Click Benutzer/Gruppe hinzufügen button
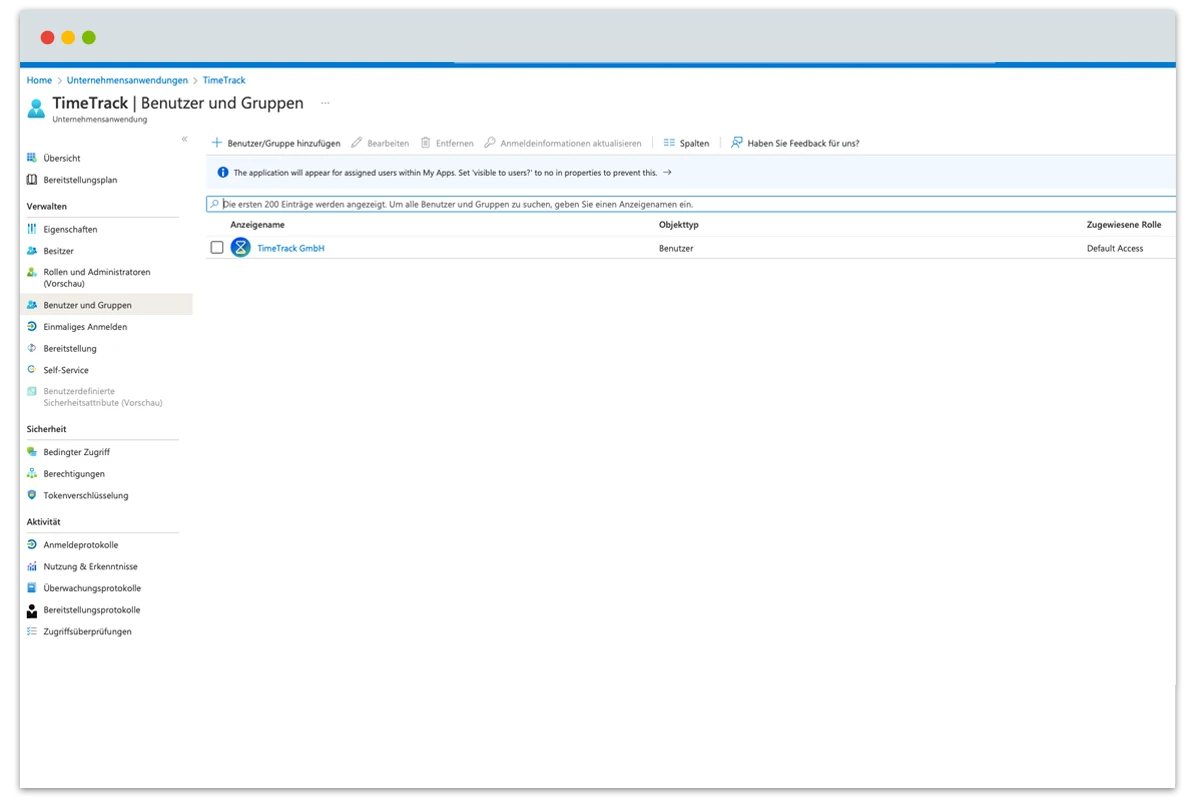The width and height of the screenshot is (1200, 800). click(x=276, y=143)
